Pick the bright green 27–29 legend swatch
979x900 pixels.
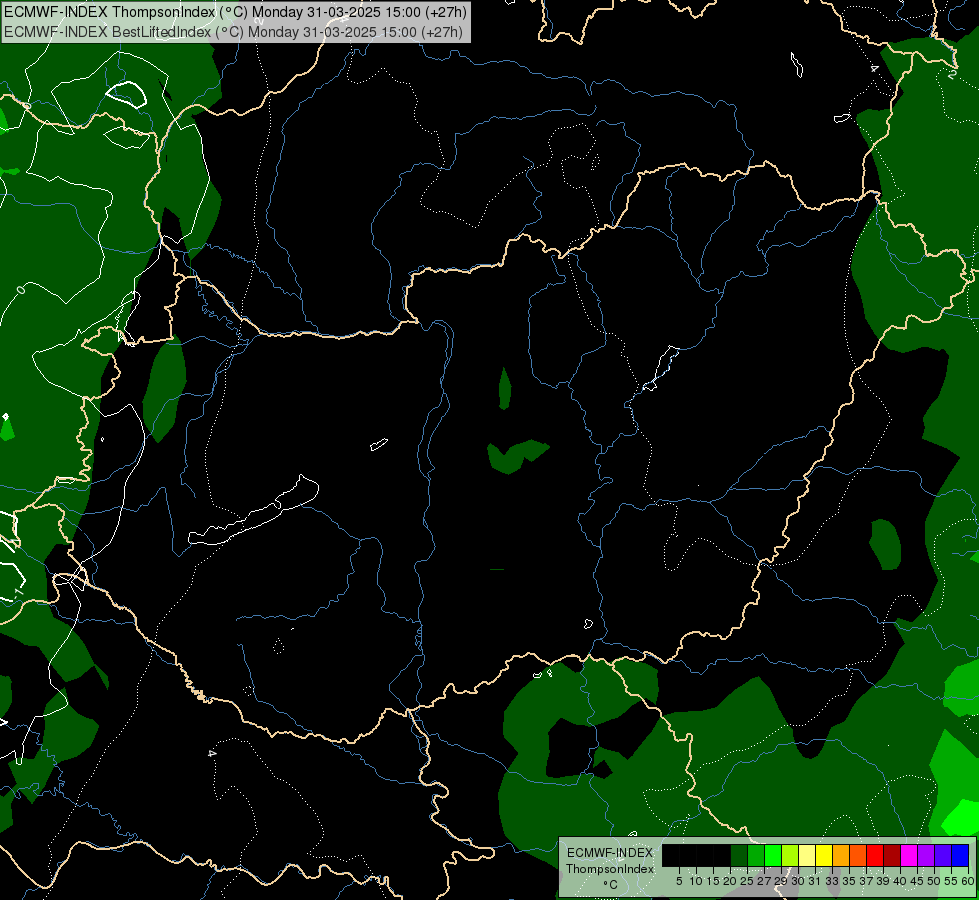pos(773,856)
